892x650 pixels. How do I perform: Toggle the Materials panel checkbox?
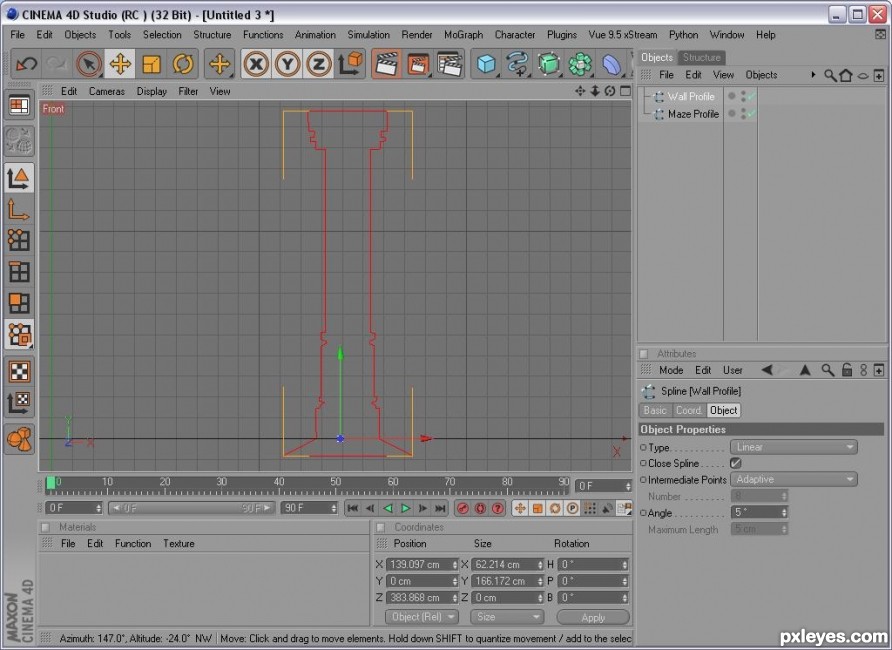tap(46, 527)
